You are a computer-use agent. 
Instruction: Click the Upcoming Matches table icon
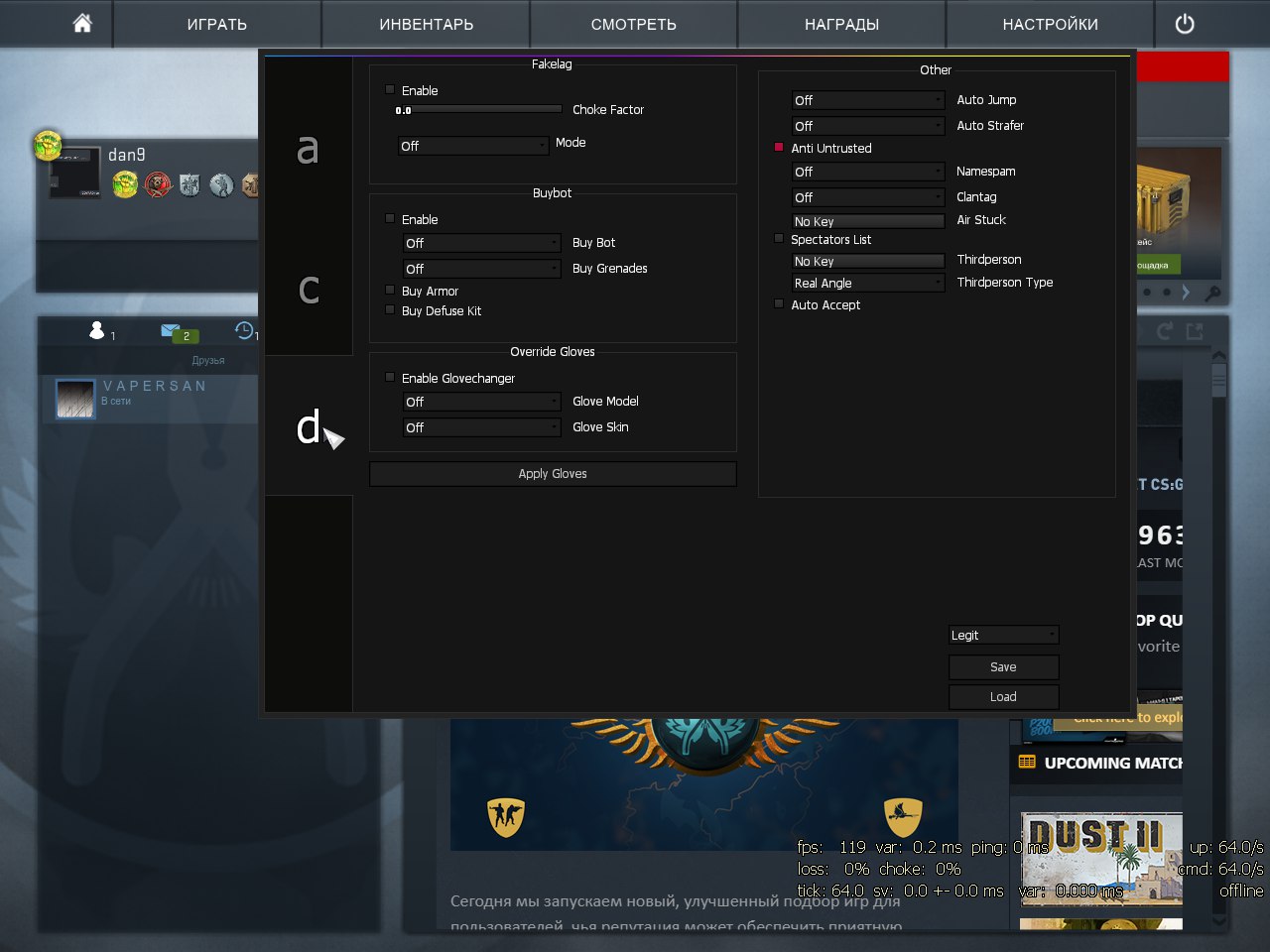click(x=1027, y=763)
